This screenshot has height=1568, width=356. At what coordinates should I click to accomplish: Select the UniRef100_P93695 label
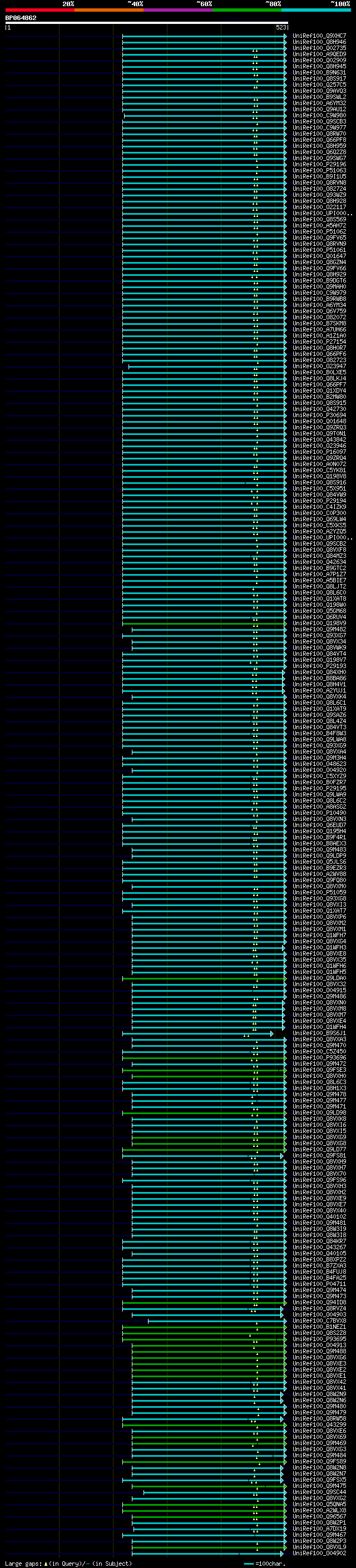pyautogui.click(x=319, y=1339)
